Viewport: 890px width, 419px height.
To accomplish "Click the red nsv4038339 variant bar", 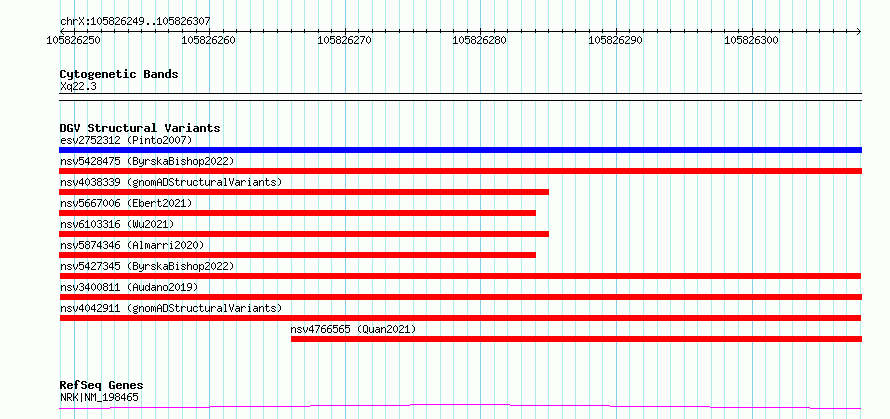I will pos(304,192).
